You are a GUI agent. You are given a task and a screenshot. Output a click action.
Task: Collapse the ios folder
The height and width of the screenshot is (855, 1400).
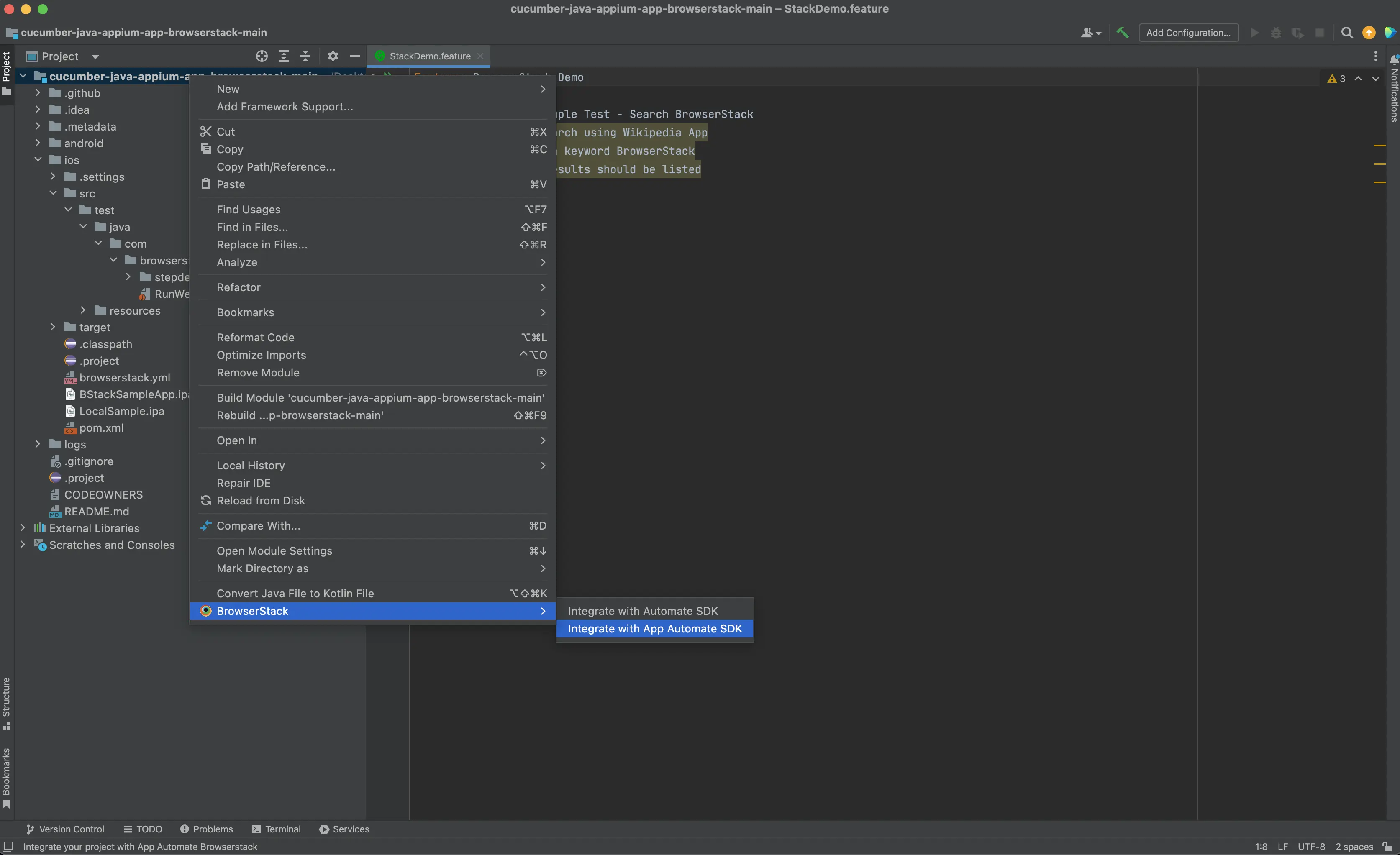pyautogui.click(x=38, y=160)
